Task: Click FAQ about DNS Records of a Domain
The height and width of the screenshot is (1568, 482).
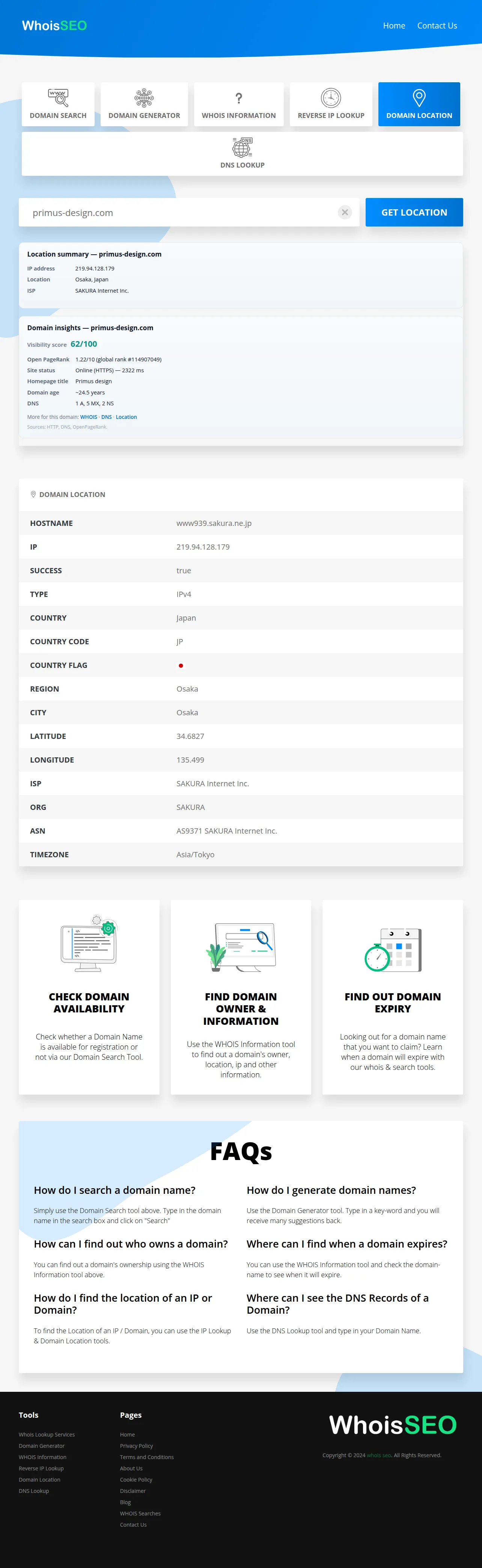Action: 338,1304
